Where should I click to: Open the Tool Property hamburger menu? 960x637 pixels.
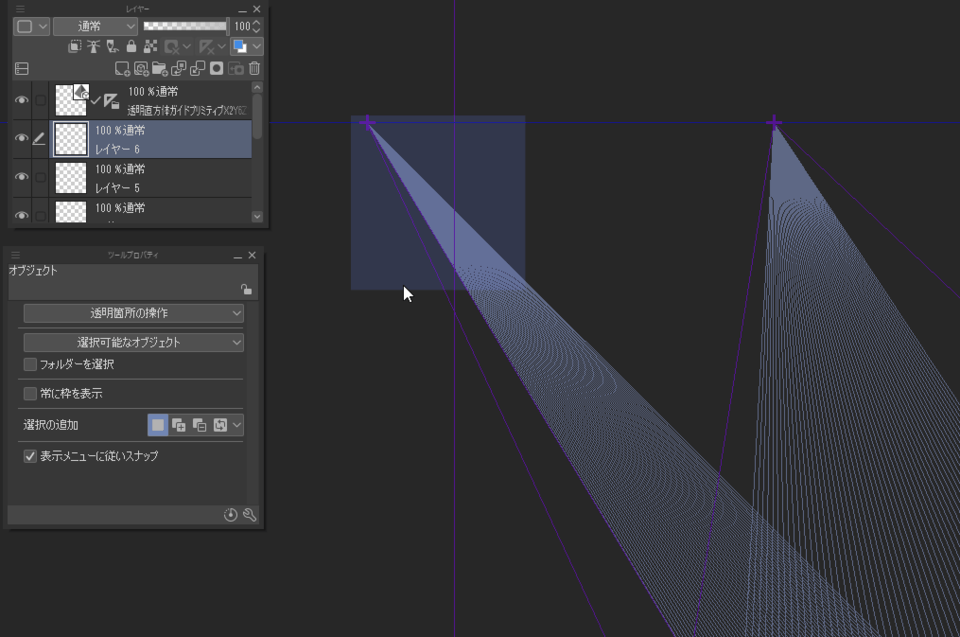tap(14, 254)
